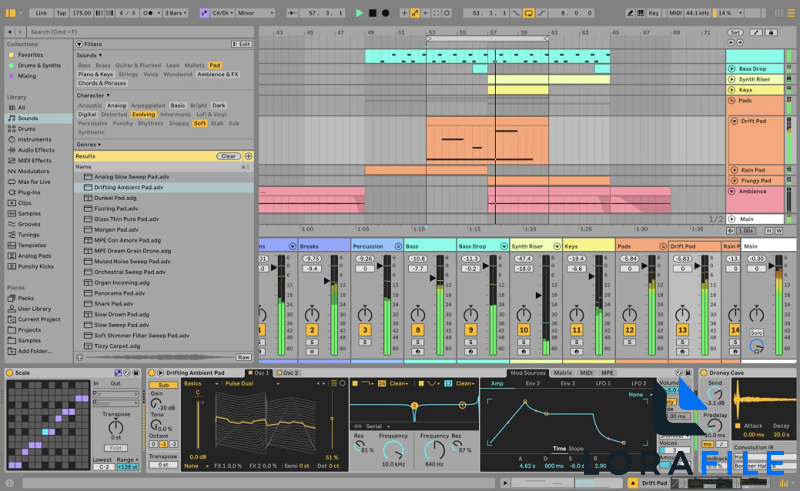Screen dimensions: 800x491
Task: Toggle the MIDI map mode switch
Action: pos(676,13)
